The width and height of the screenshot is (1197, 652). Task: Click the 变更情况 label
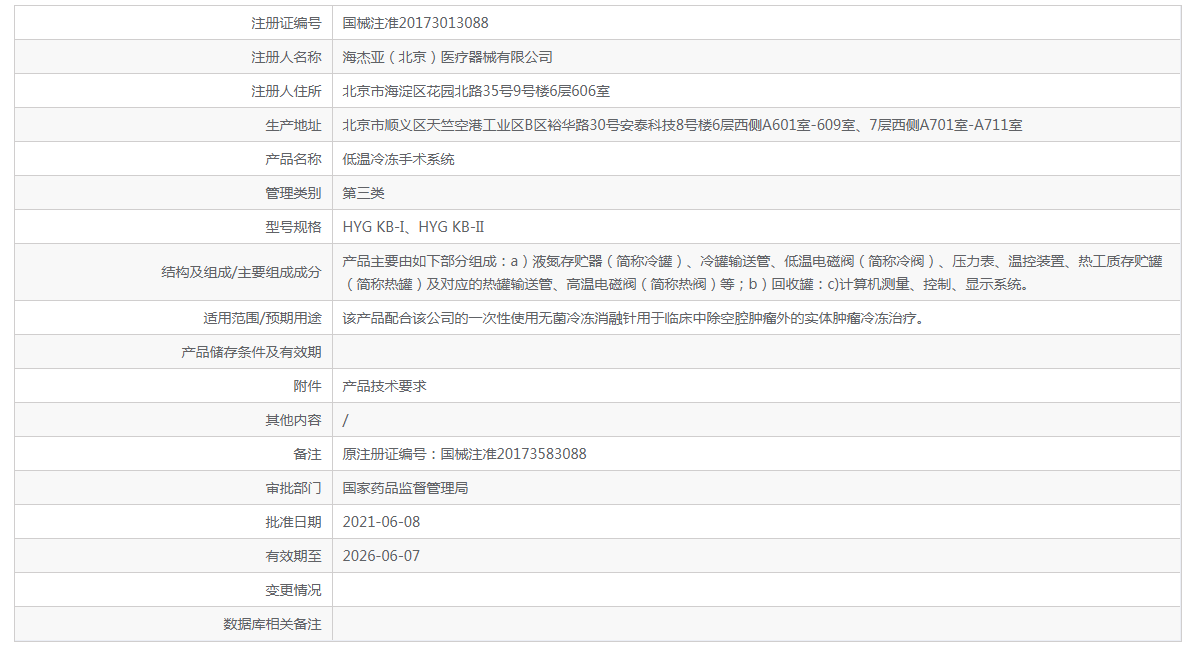293,590
